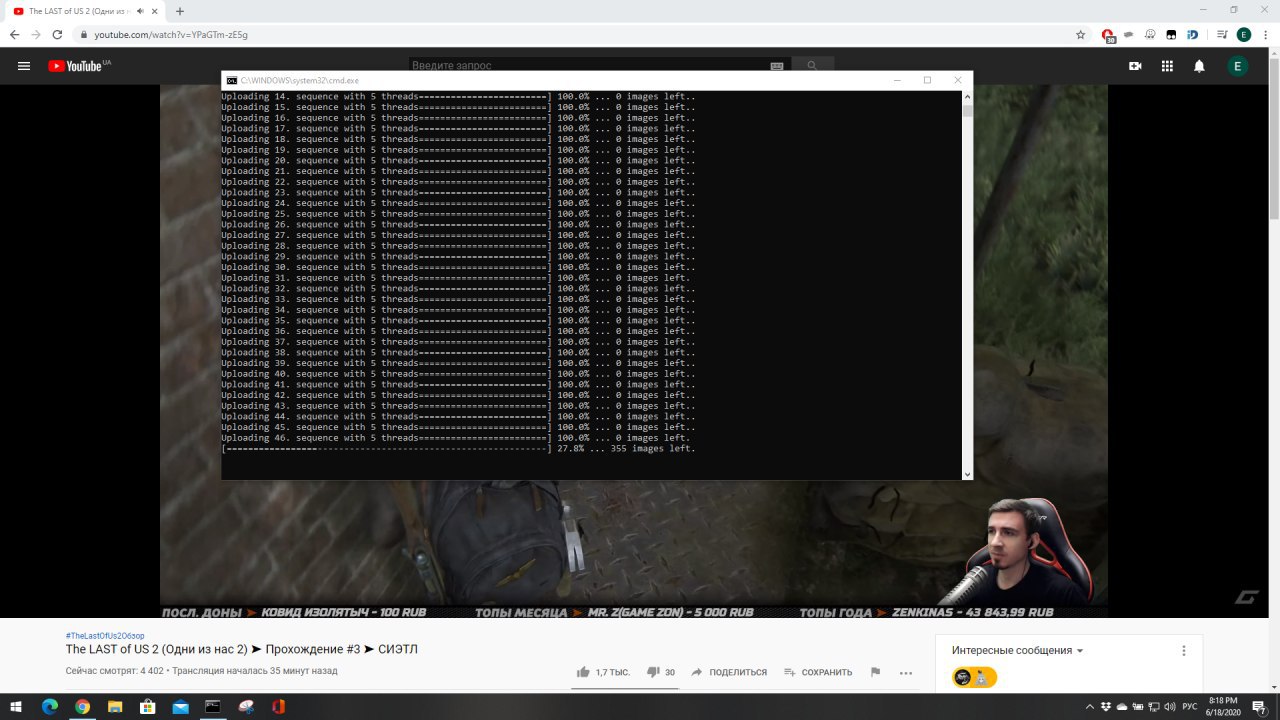This screenshot has width=1280, height=720.
Task: Open the YouTube account avatar below the toolbar
Action: click(1238, 66)
